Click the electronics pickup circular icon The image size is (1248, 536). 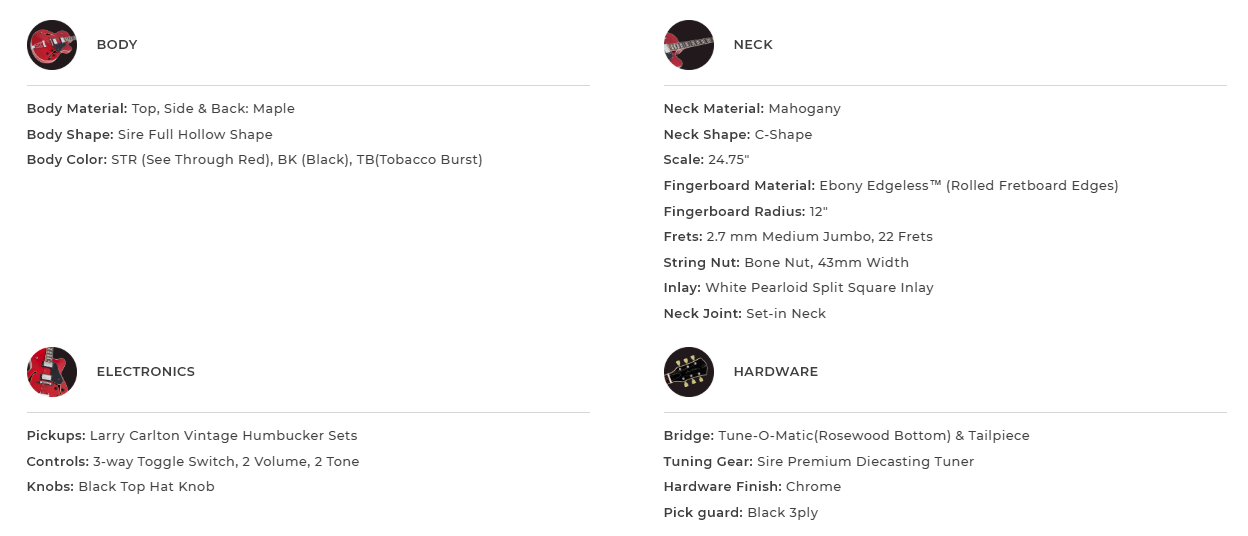pos(52,372)
